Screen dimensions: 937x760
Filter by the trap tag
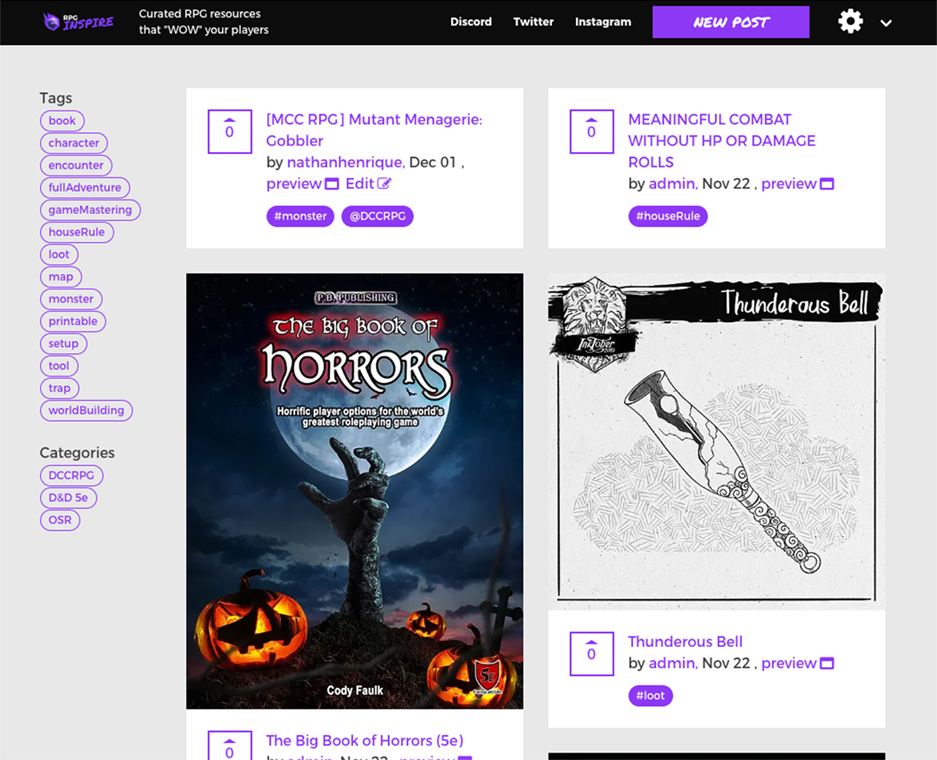59,388
